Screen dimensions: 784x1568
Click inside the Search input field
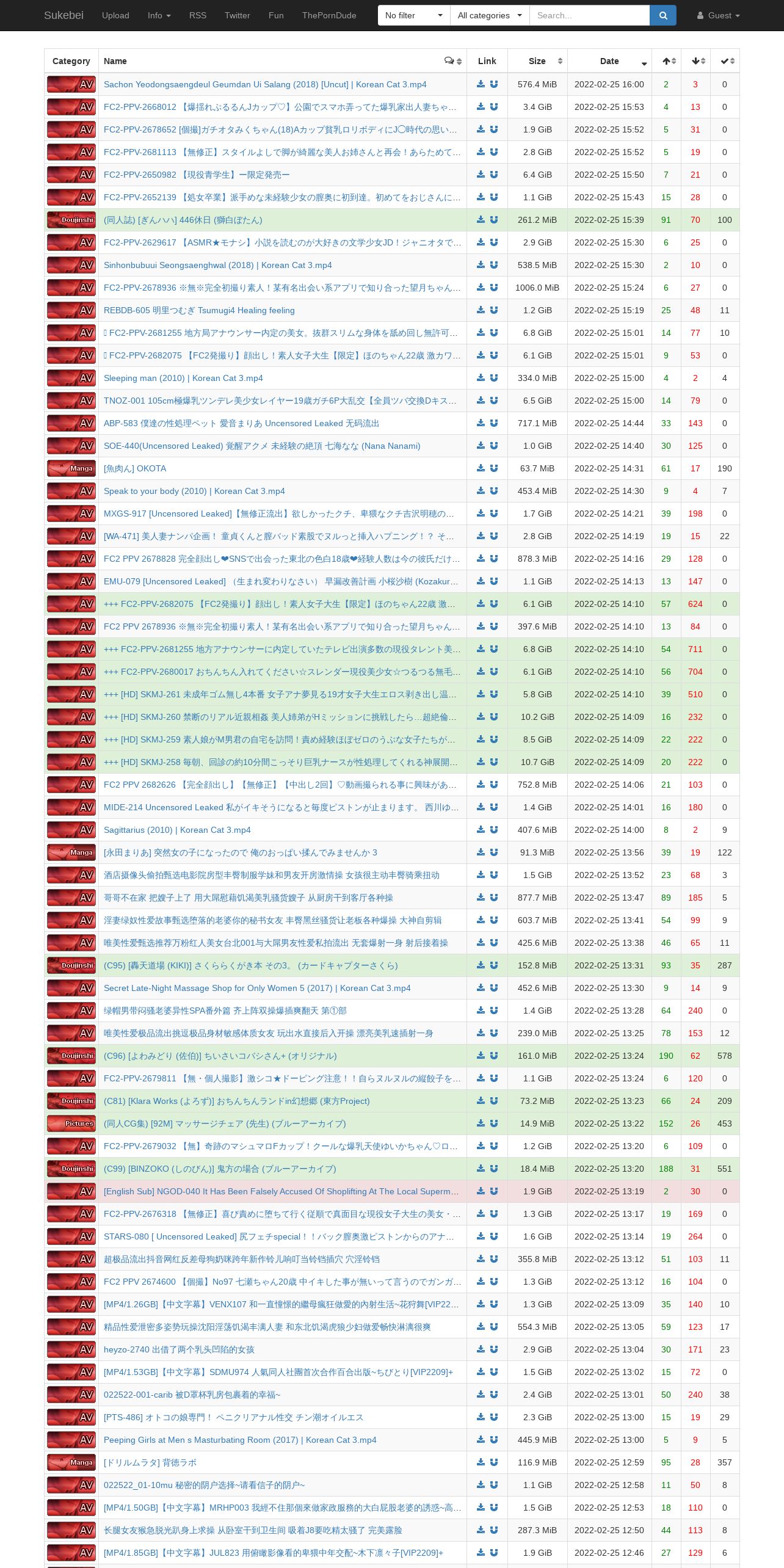[589, 15]
